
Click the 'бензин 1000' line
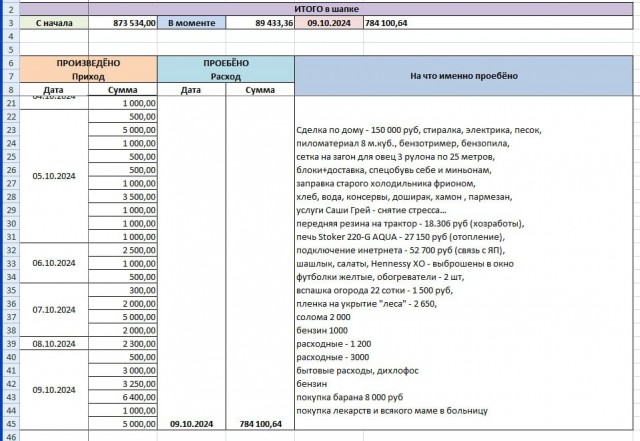coord(322,330)
